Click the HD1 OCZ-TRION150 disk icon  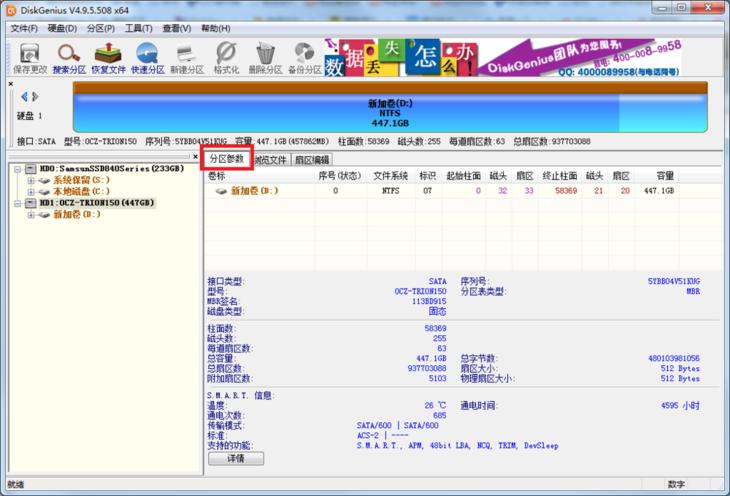tap(31, 203)
